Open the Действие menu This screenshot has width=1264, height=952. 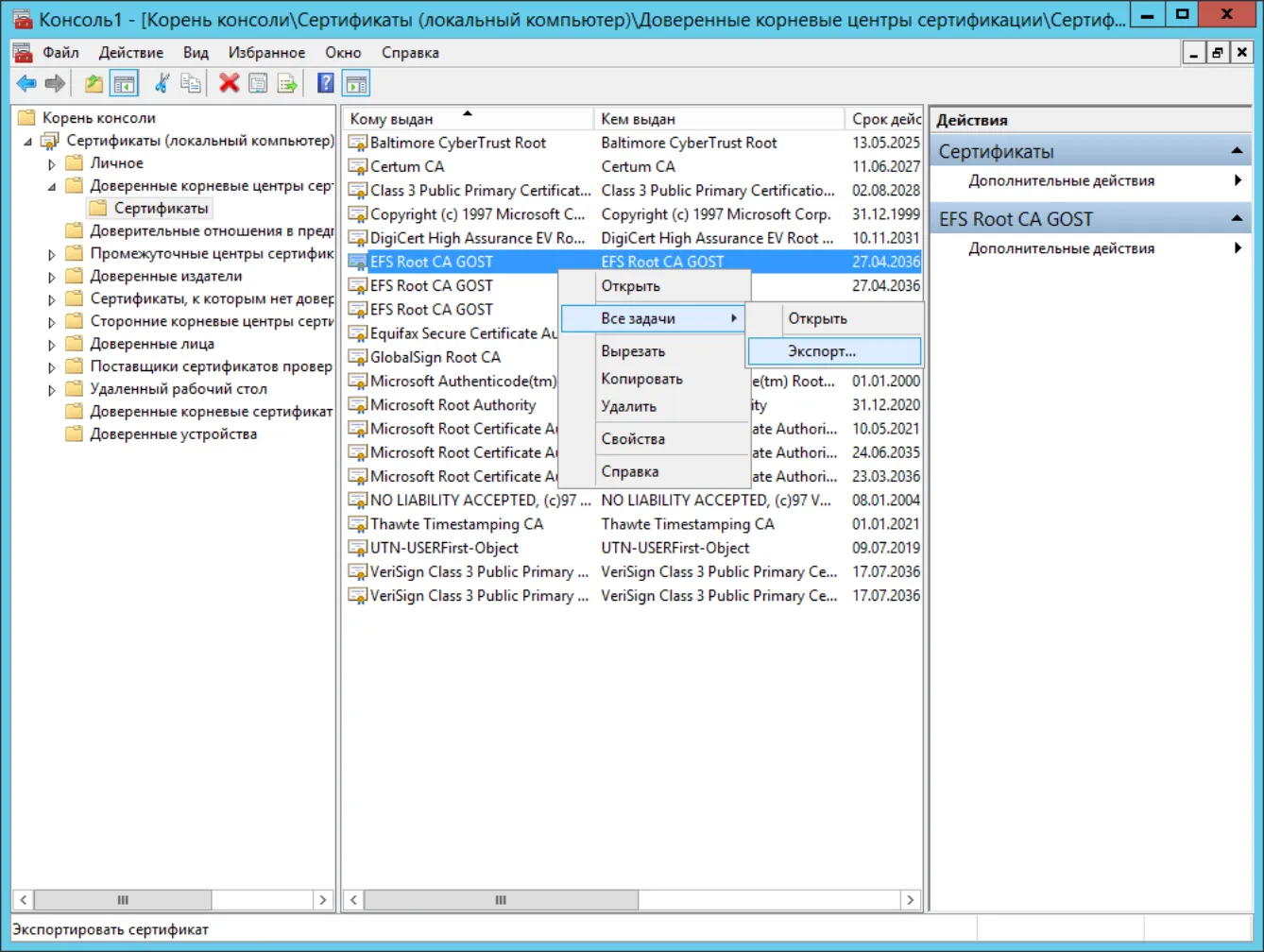pyautogui.click(x=130, y=53)
